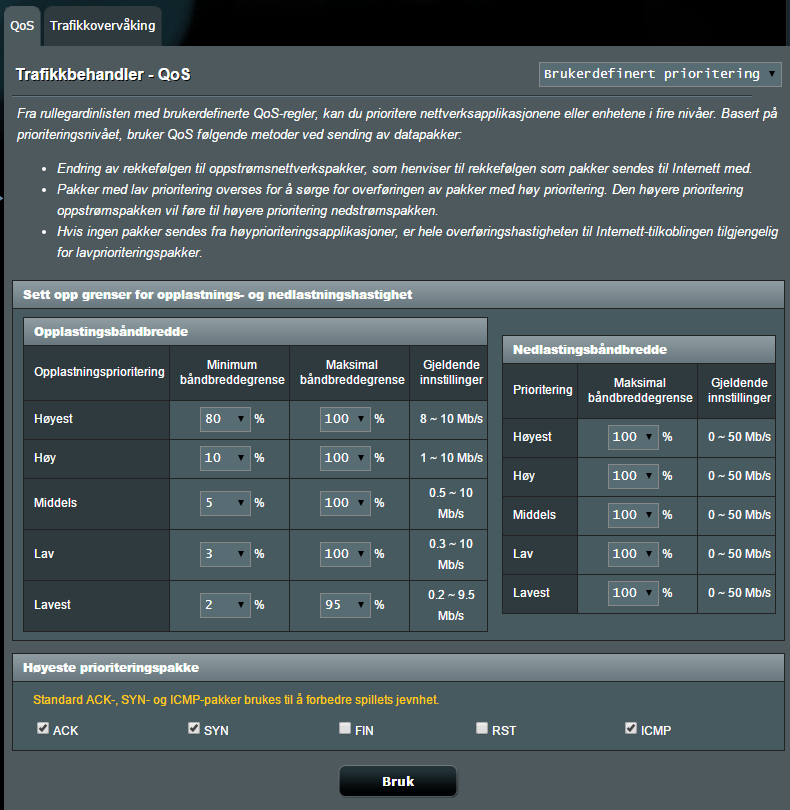Viewport: 790px width, 810px height.
Task: Open Middels minimum upload bandwidth dropdown (5)
Action: pyautogui.click(x=225, y=503)
